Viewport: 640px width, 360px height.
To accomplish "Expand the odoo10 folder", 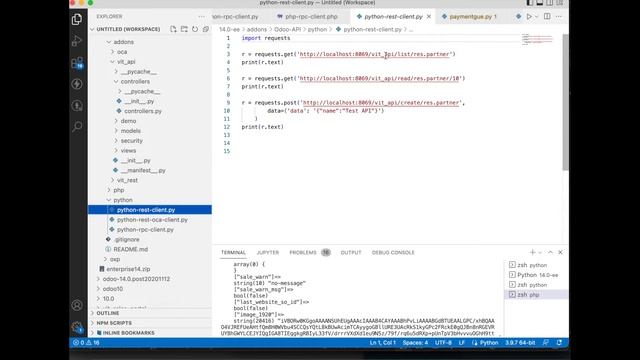I will pos(113,289).
